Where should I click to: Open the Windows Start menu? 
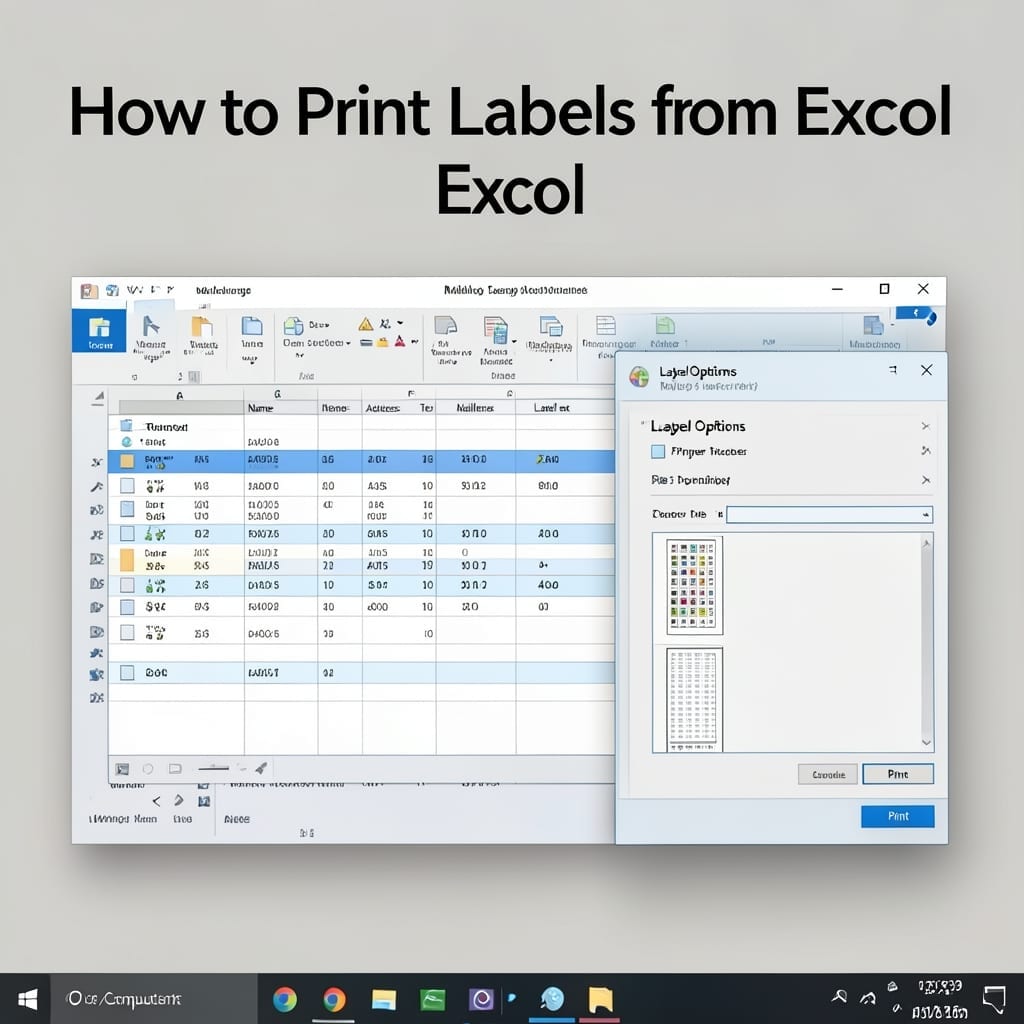(27, 999)
